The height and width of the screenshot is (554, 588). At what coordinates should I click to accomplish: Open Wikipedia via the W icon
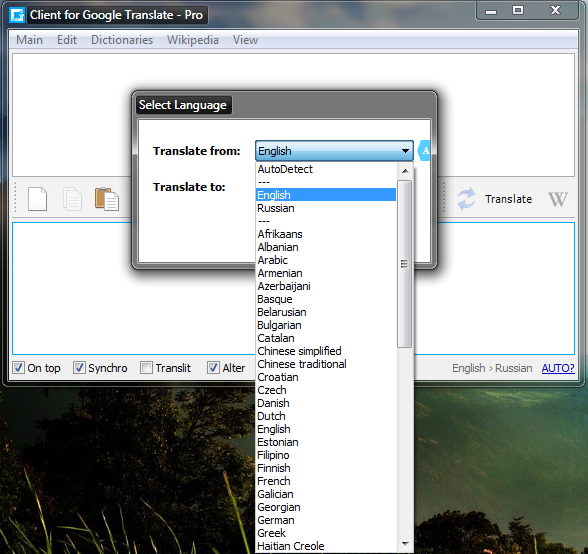(558, 199)
